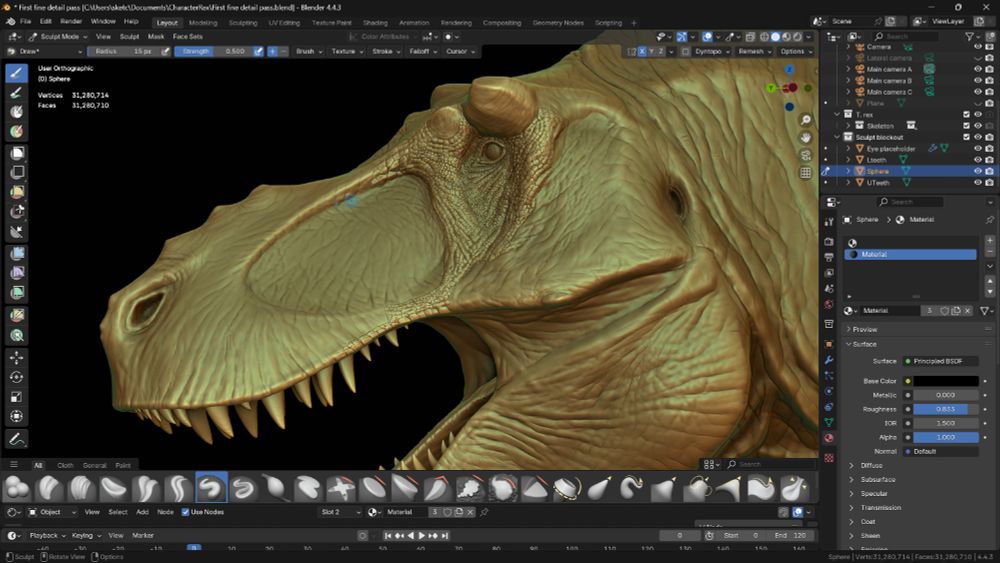Toggle UTeeth visibility eye icon
The image size is (1000, 563).
click(978, 182)
